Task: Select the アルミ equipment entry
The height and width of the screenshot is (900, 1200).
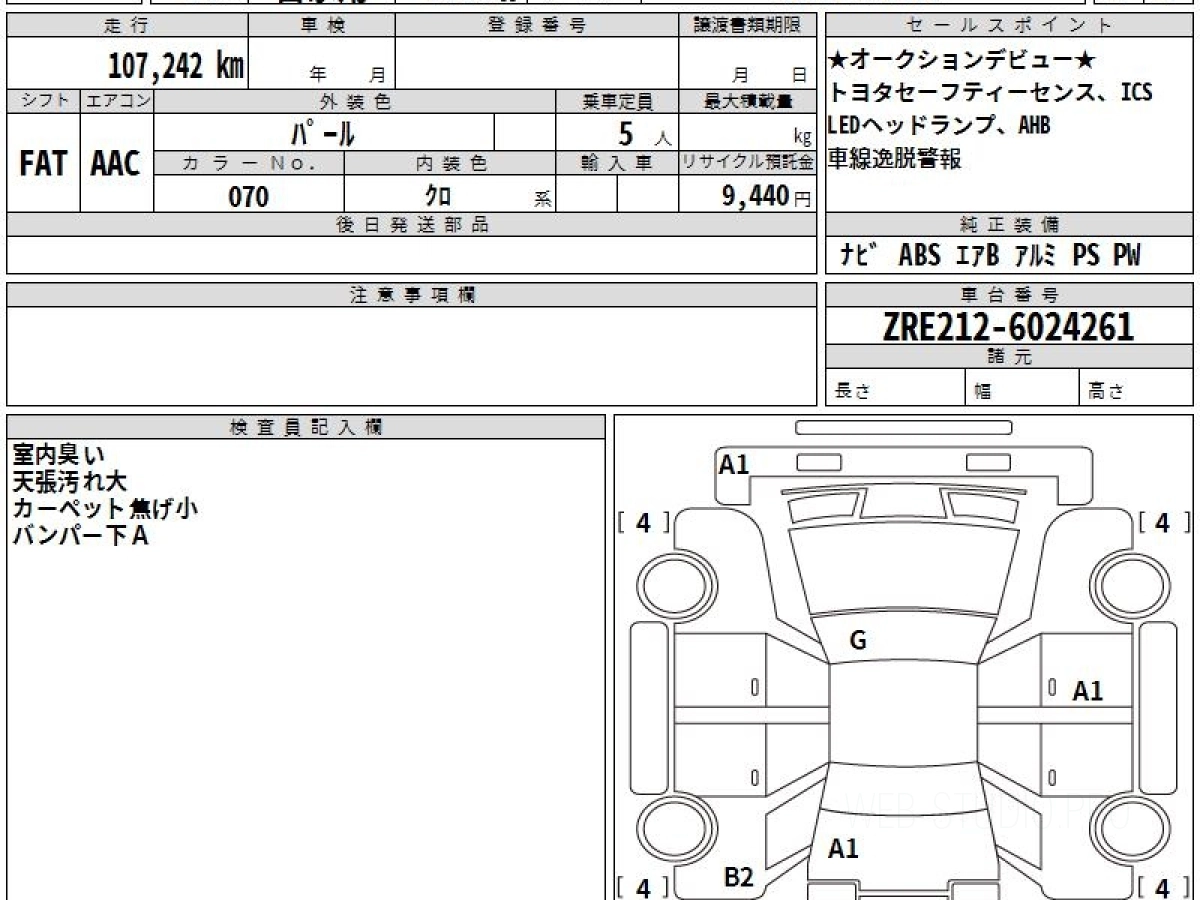Action: [1036, 256]
